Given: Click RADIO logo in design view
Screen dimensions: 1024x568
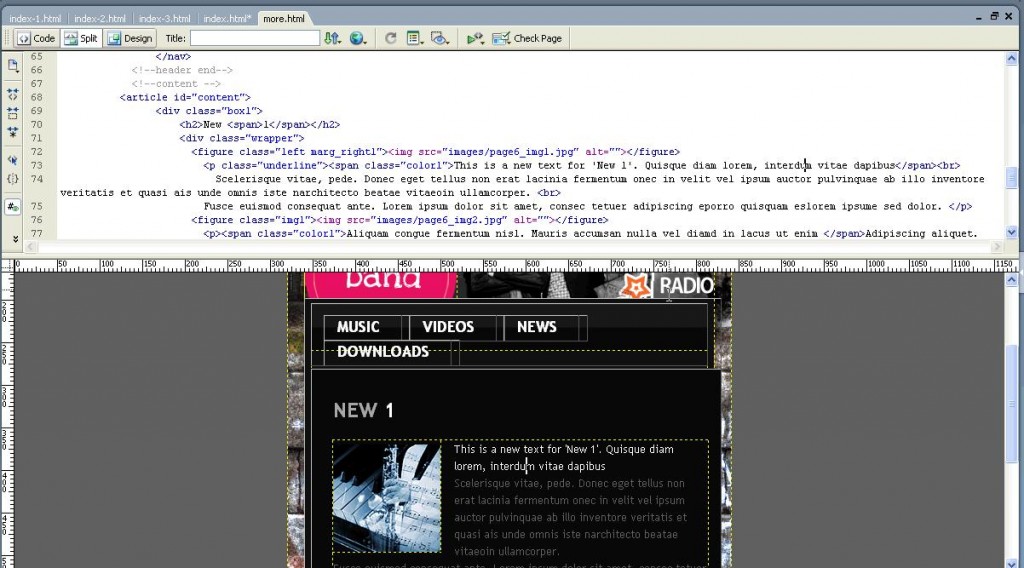Looking at the screenshot, I should coord(666,286).
